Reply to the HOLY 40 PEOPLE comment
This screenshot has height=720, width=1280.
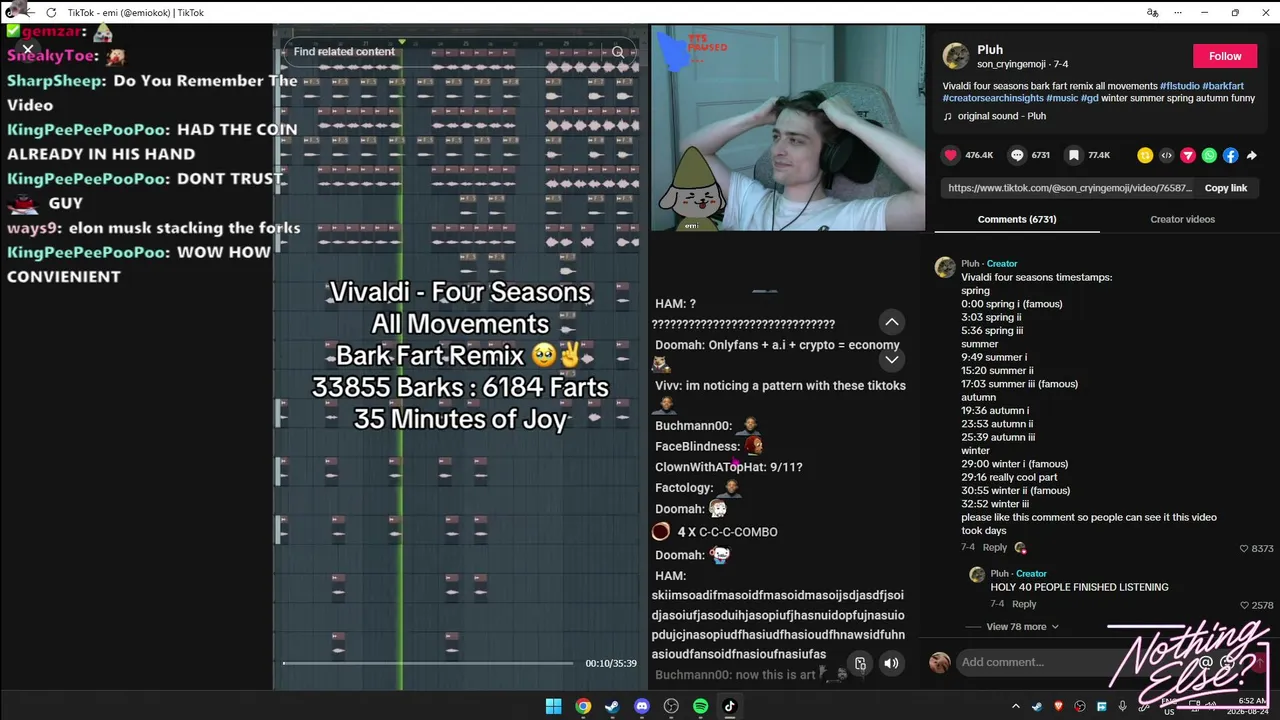pyautogui.click(x=1024, y=605)
